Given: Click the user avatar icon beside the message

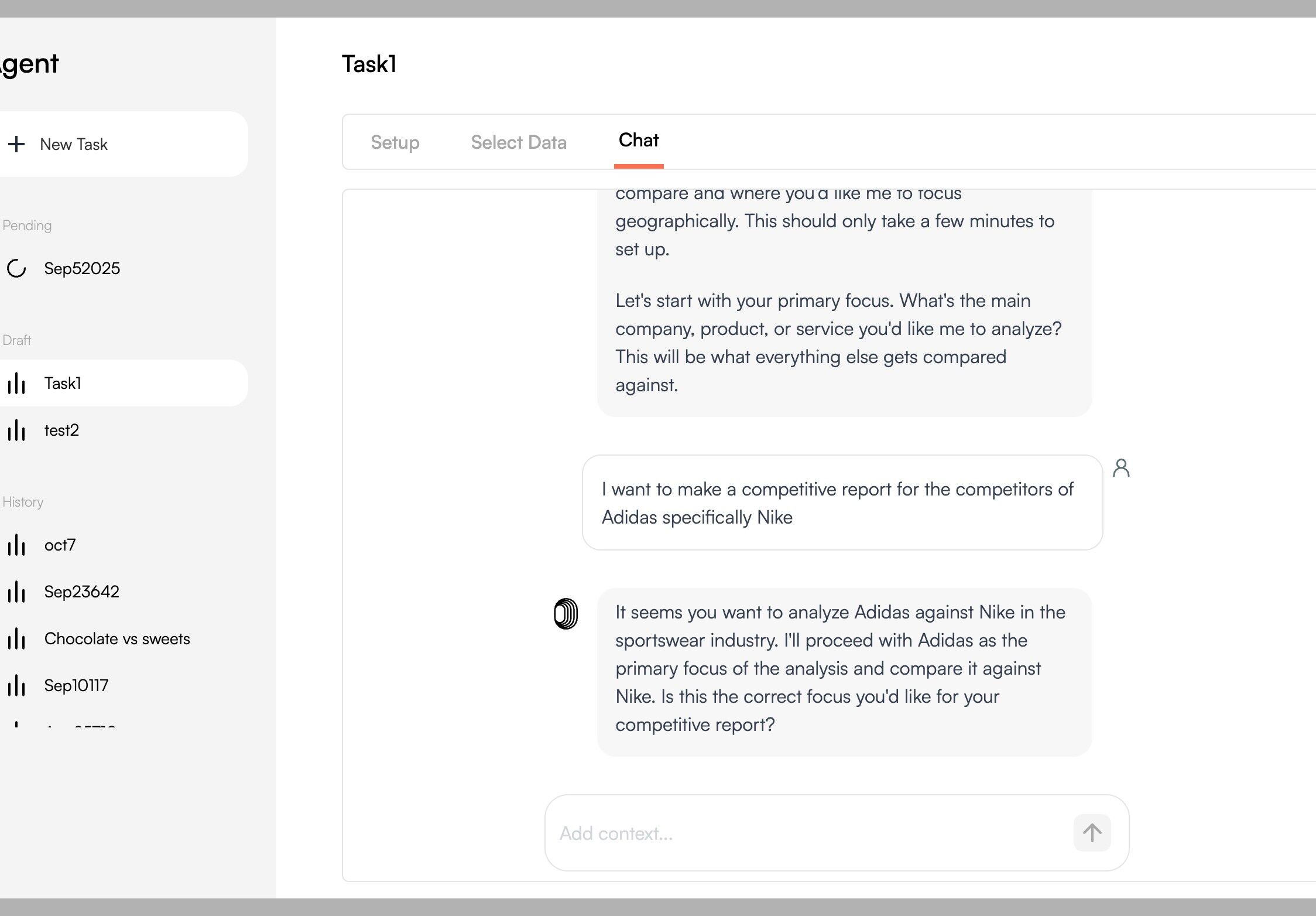Looking at the screenshot, I should tap(1120, 468).
